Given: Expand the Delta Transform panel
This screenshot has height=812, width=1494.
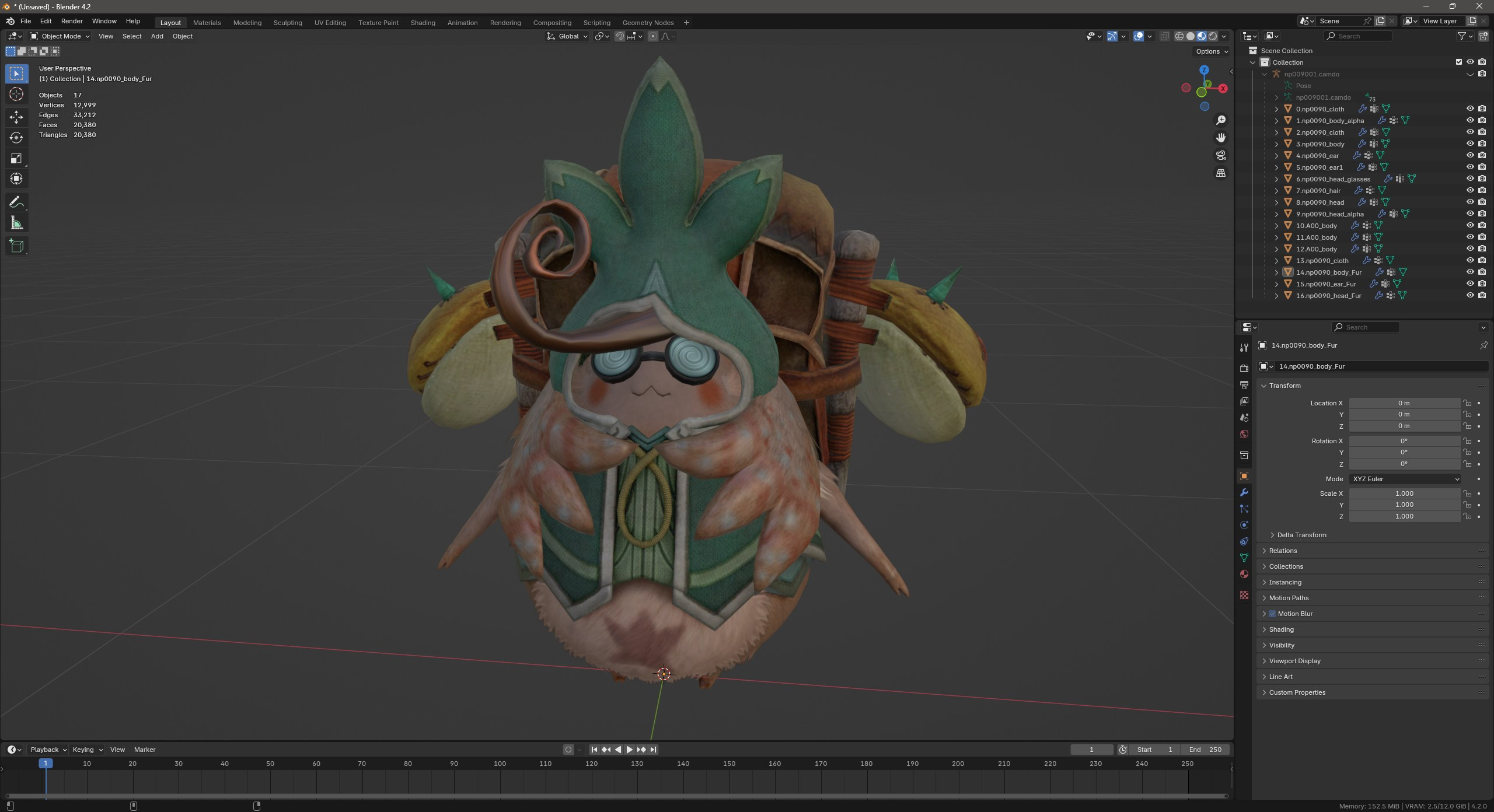Looking at the screenshot, I should tap(1301, 535).
